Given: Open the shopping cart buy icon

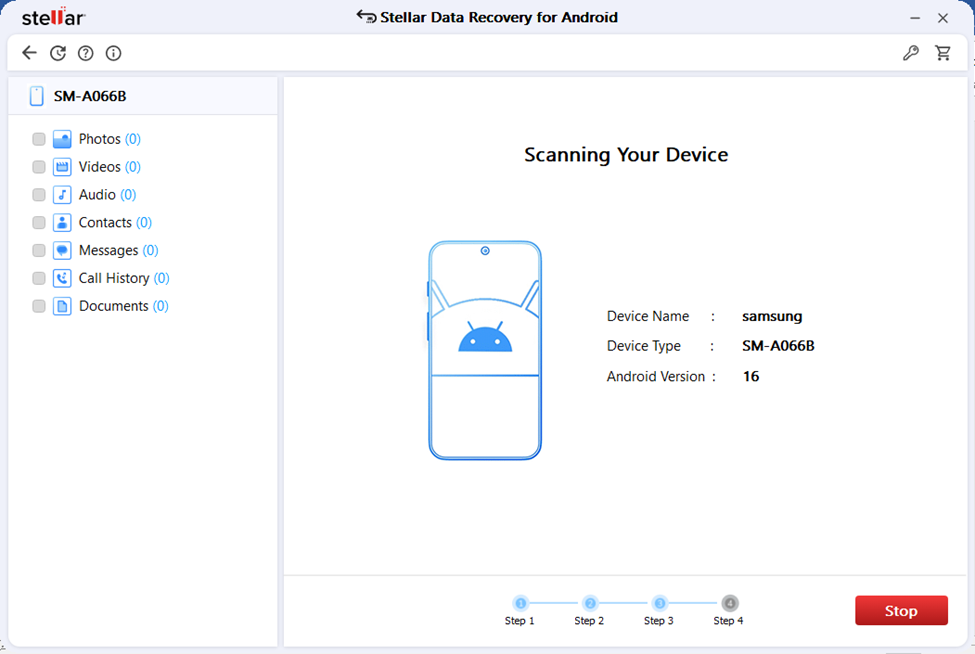Looking at the screenshot, I should tap(943, 53).
